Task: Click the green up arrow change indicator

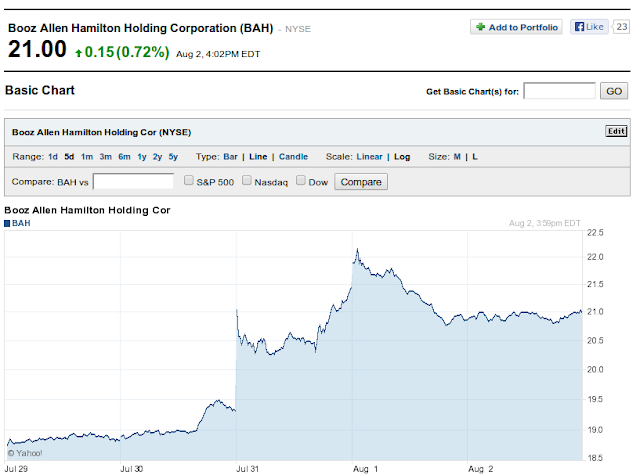Action: [x=79, y=53]
